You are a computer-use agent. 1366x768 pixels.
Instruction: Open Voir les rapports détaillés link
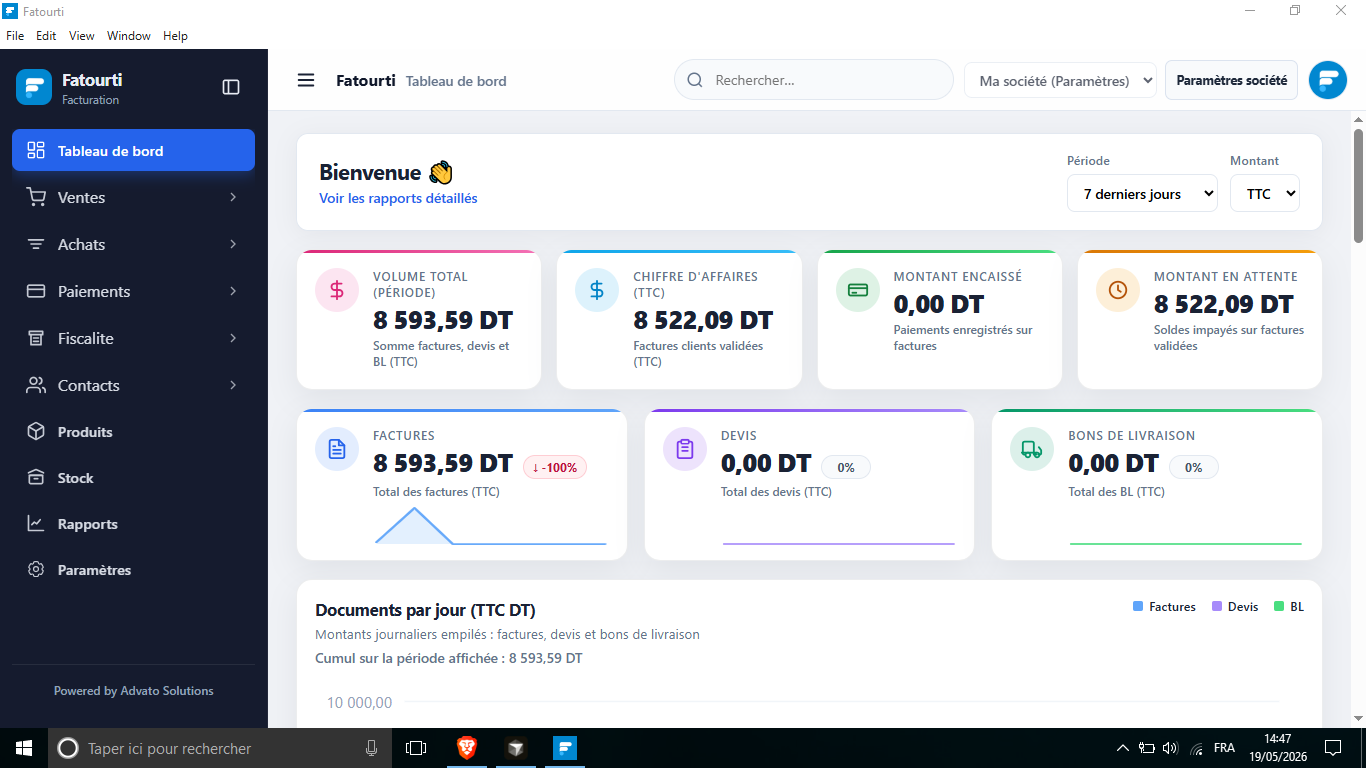(x=398, y=198)
